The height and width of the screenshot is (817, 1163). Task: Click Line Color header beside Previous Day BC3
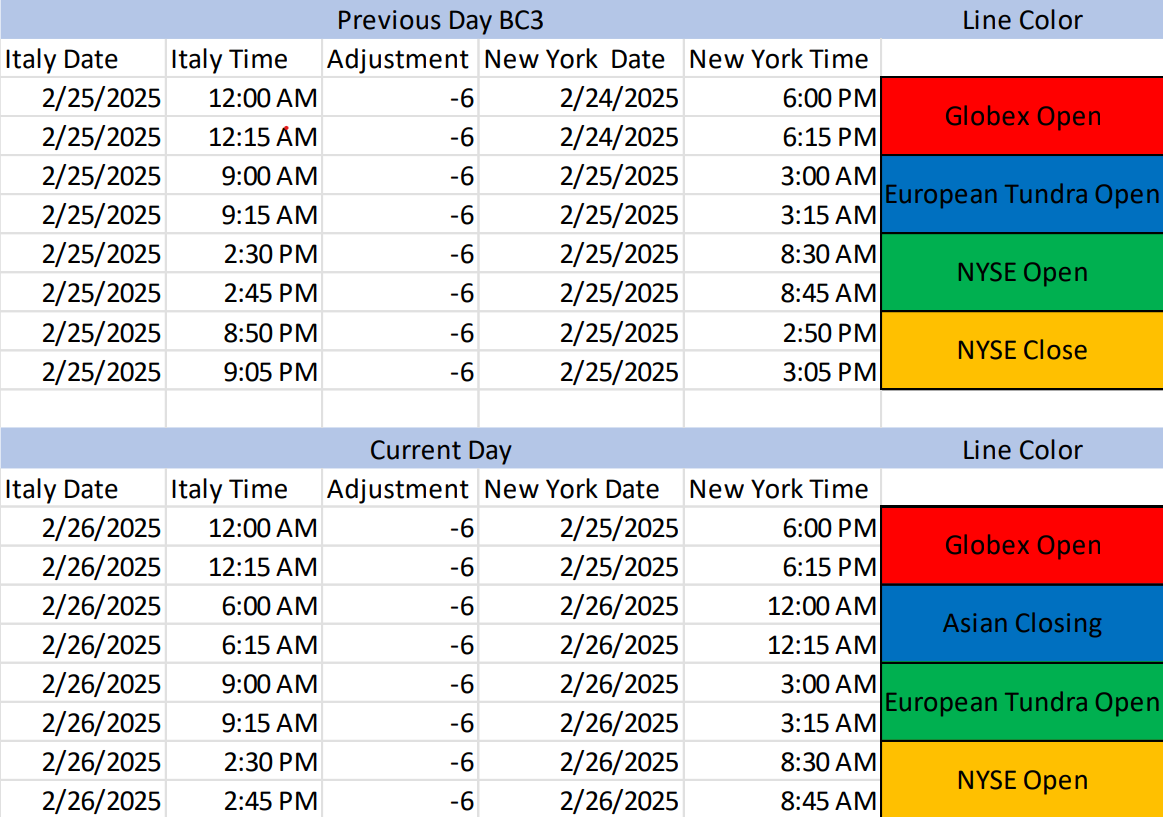pos(1021,20)
